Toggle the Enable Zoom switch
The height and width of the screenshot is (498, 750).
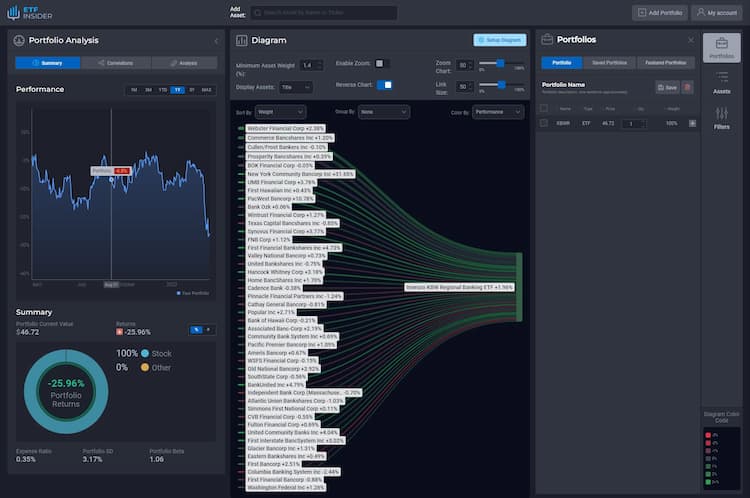(381, 63)
